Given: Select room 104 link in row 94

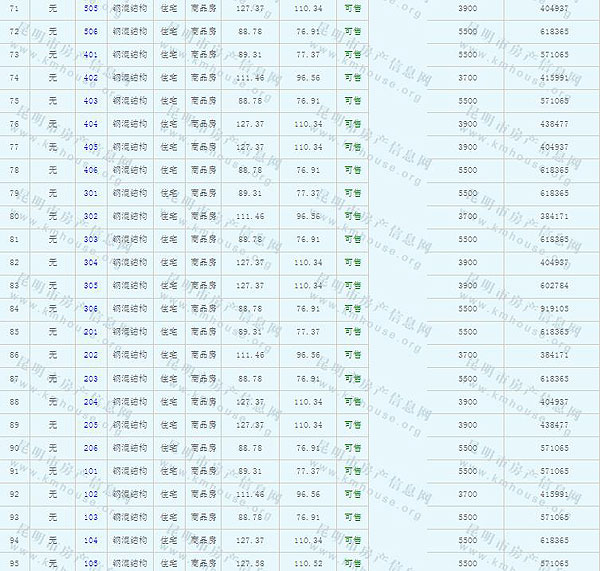Looking at the screenshot, I should coord(91,539).
